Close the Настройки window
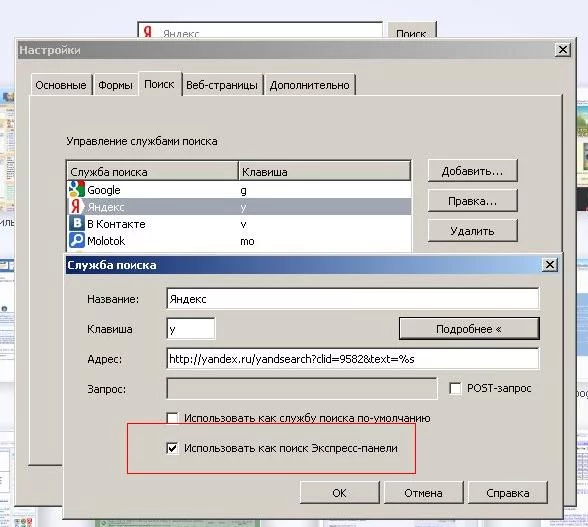Viewport: 588px width, 527px height. pos(562,50)
